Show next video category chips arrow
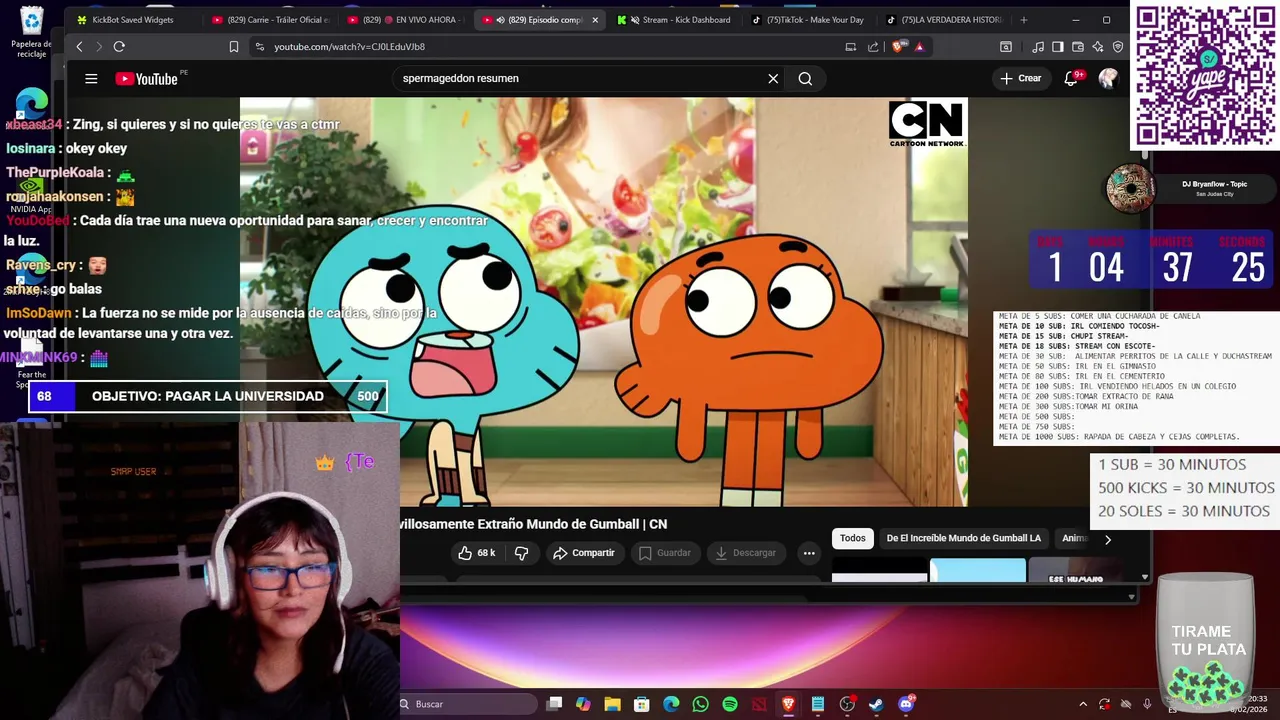Image resolution: width=1280 pixels, height=720 pixels. point(1107,539)
